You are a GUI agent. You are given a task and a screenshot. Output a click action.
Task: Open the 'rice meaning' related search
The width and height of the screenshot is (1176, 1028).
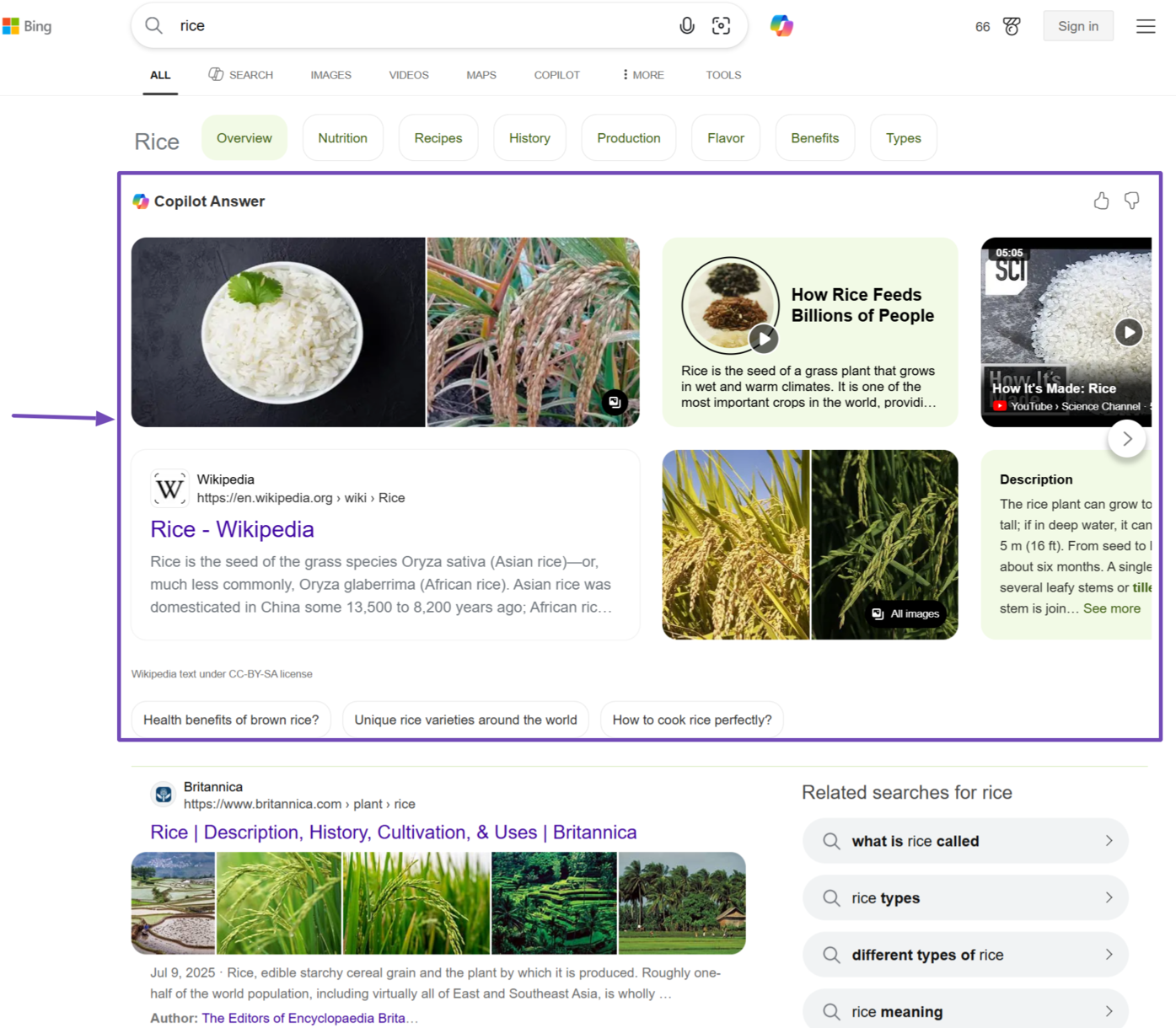coord(965,1010)
